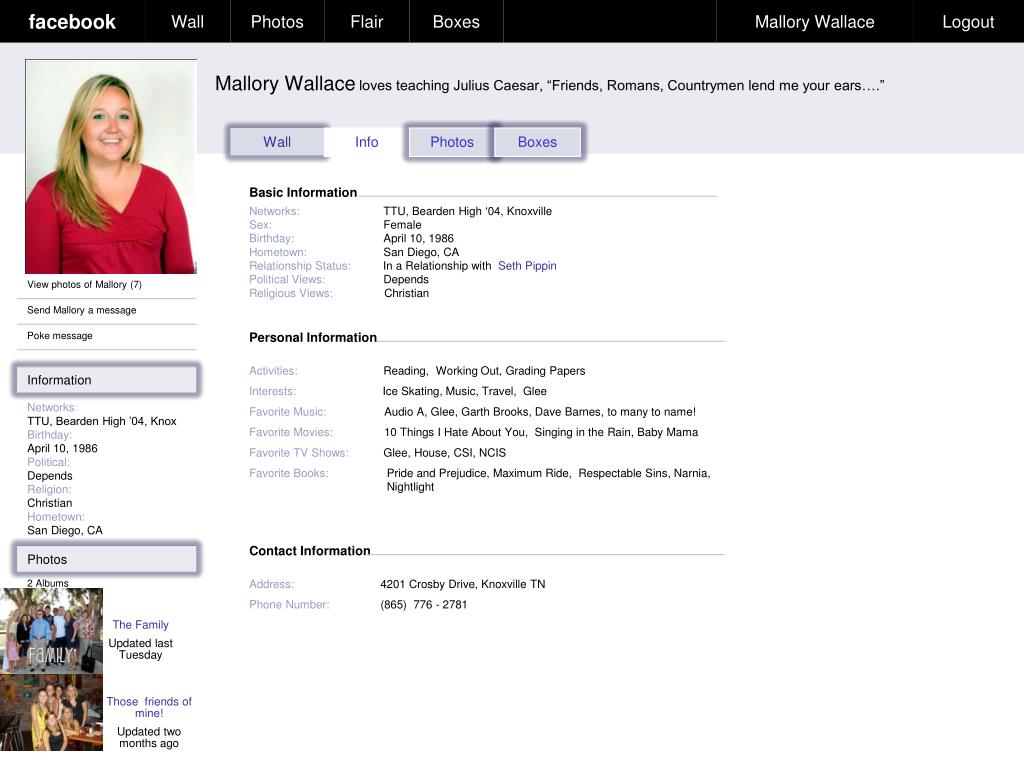Click the Favorite Books label
Screen dimensions: 1024x768
click(289, 473)
